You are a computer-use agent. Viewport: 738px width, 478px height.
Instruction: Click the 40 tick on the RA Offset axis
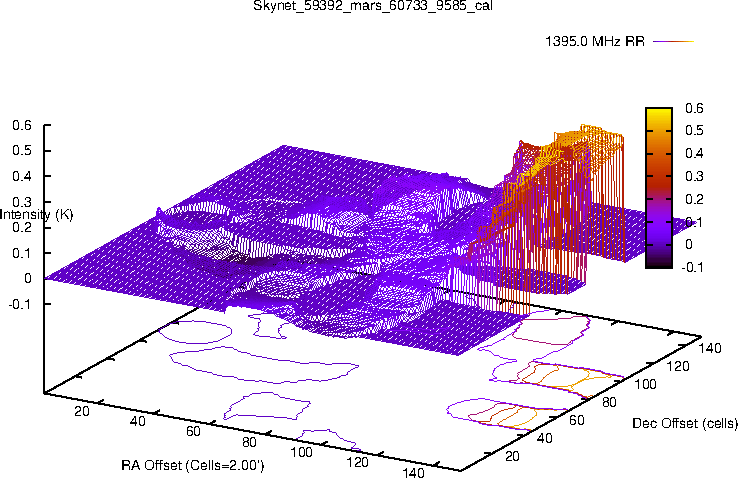click(x=137, y=421)
